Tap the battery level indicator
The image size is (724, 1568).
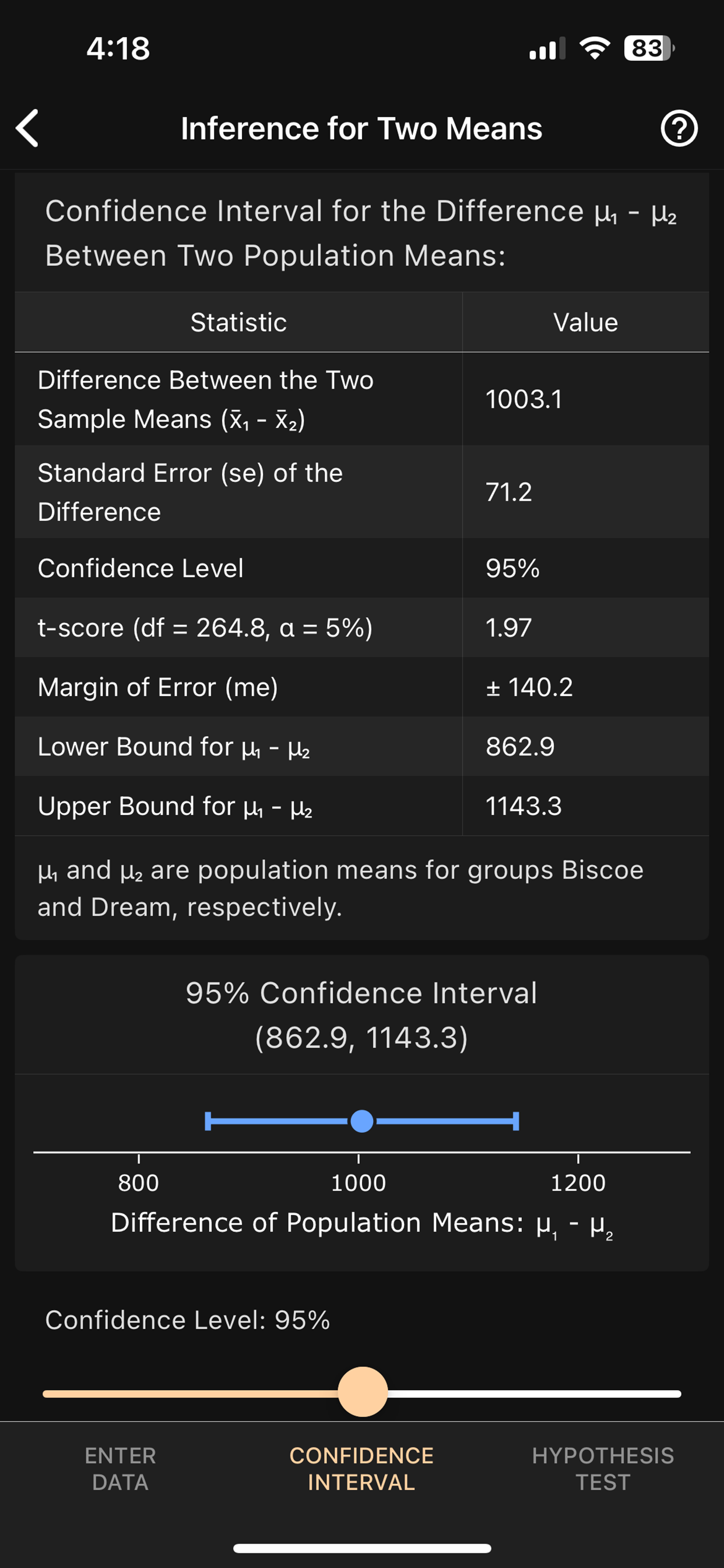649,48
